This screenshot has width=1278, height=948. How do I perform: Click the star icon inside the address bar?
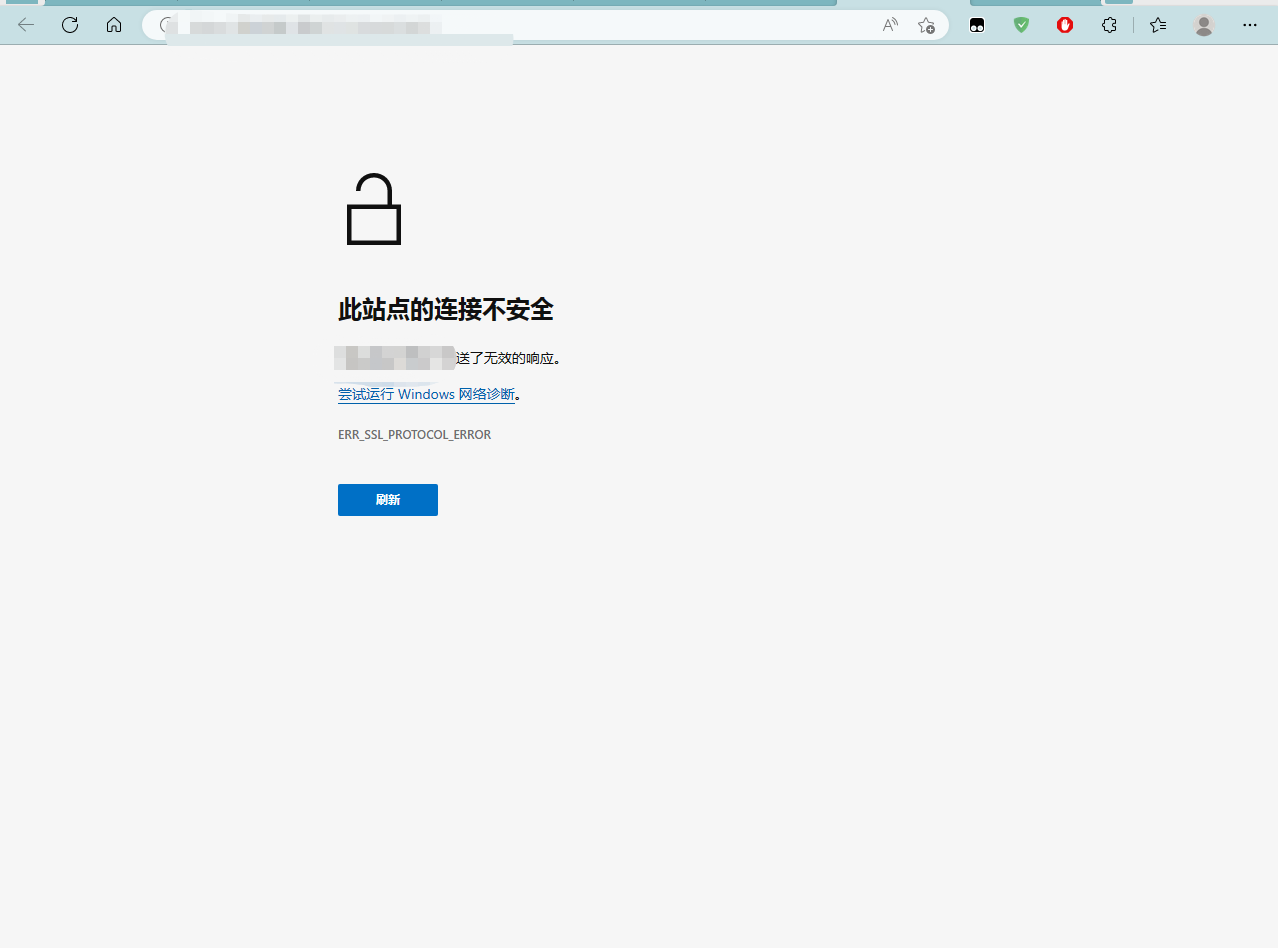coord(926,25)
